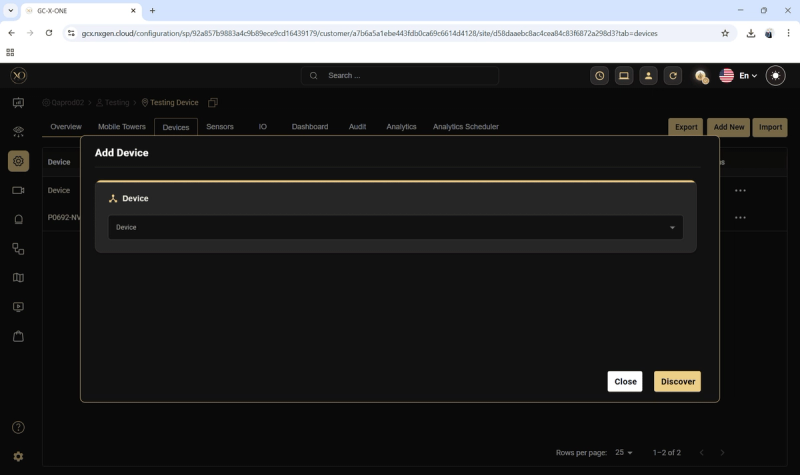Open the user profile icon in header
800x475 pixels.
[648, 76]
